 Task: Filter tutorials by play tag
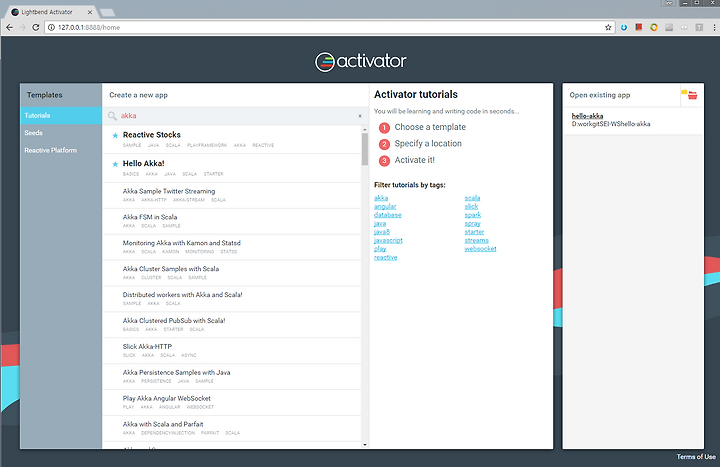coord(380,249)
